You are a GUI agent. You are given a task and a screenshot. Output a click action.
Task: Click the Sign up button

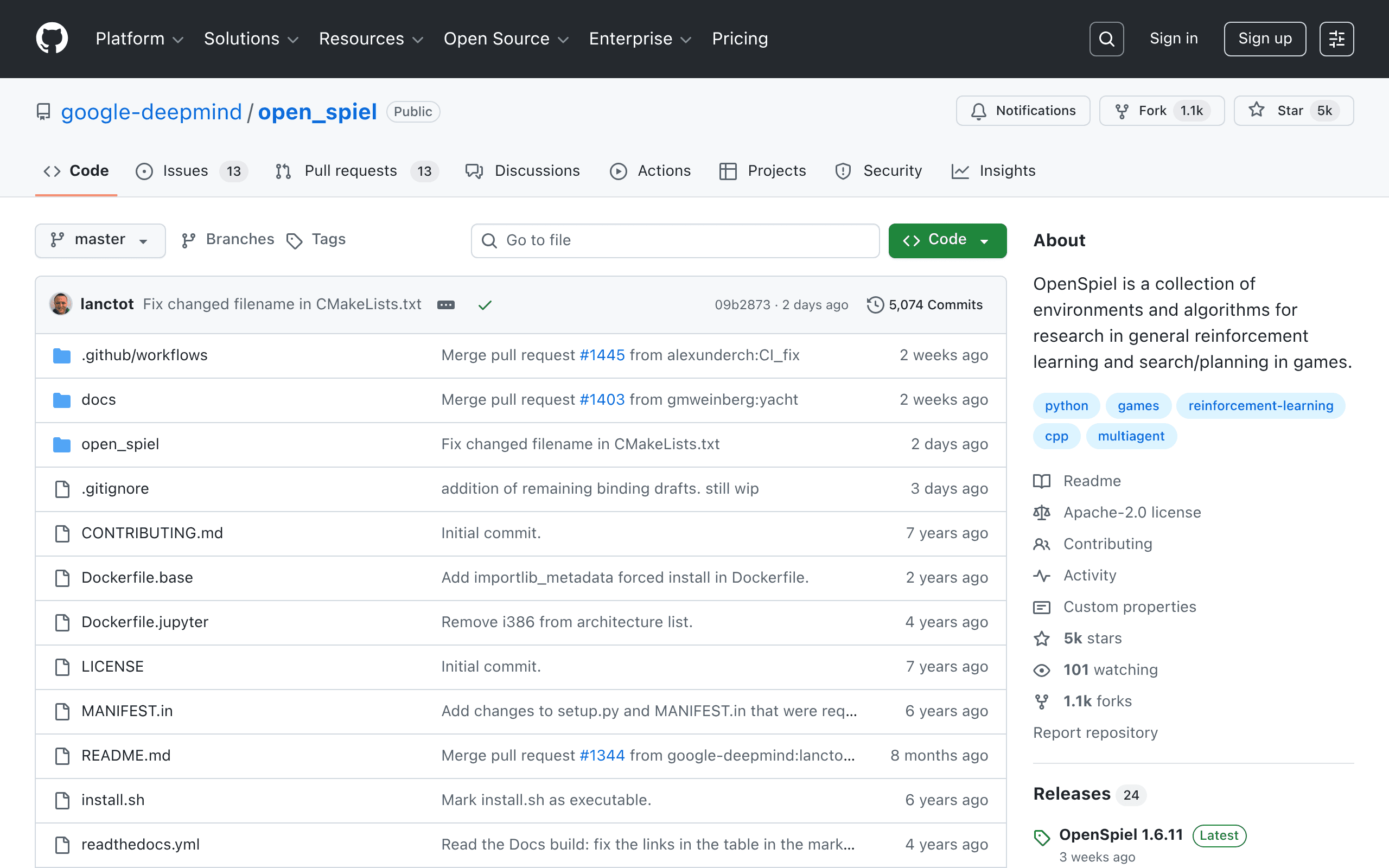click(x=1264, y=39)
